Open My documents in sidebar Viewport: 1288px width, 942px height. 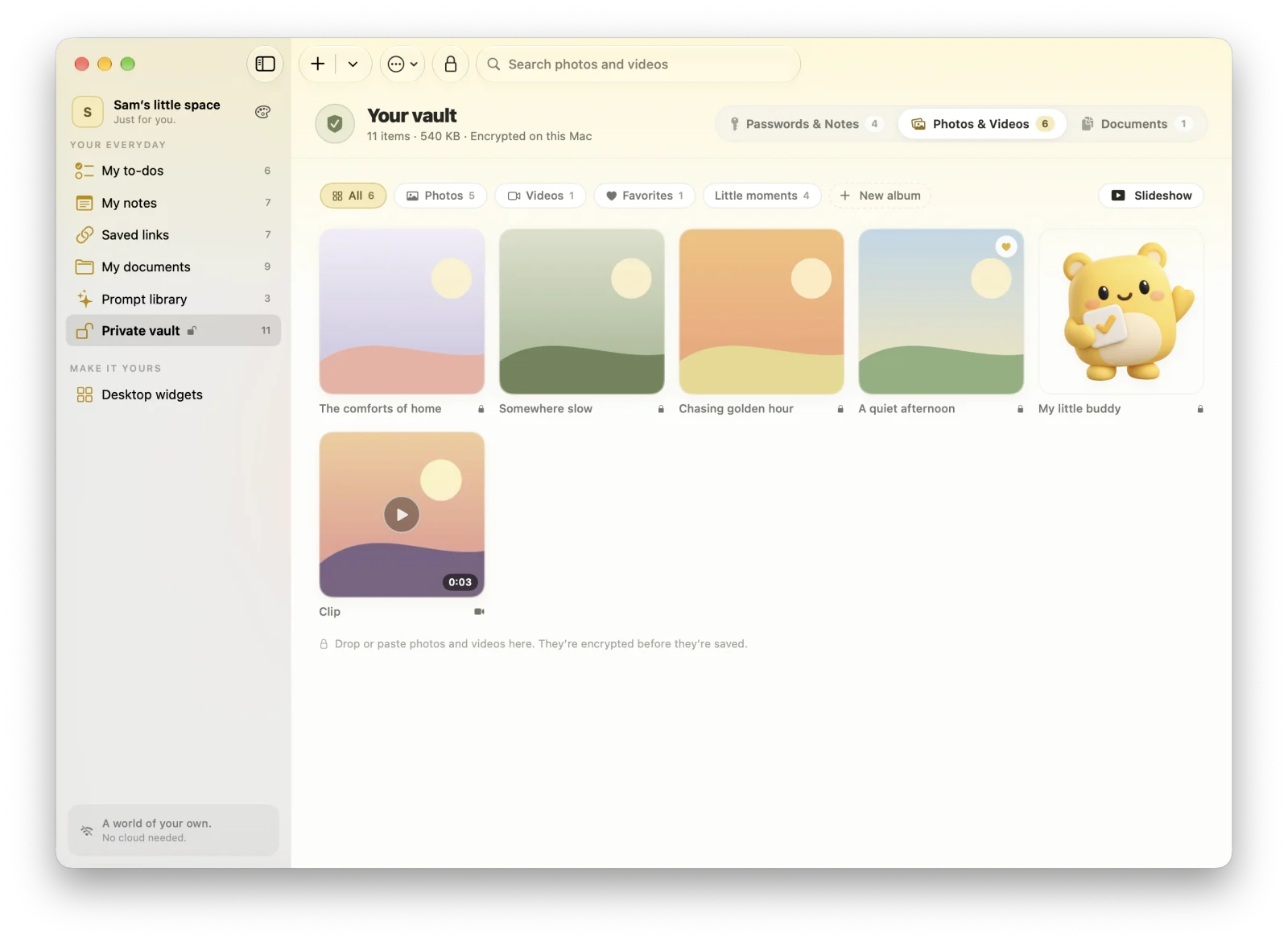(173, 266)
